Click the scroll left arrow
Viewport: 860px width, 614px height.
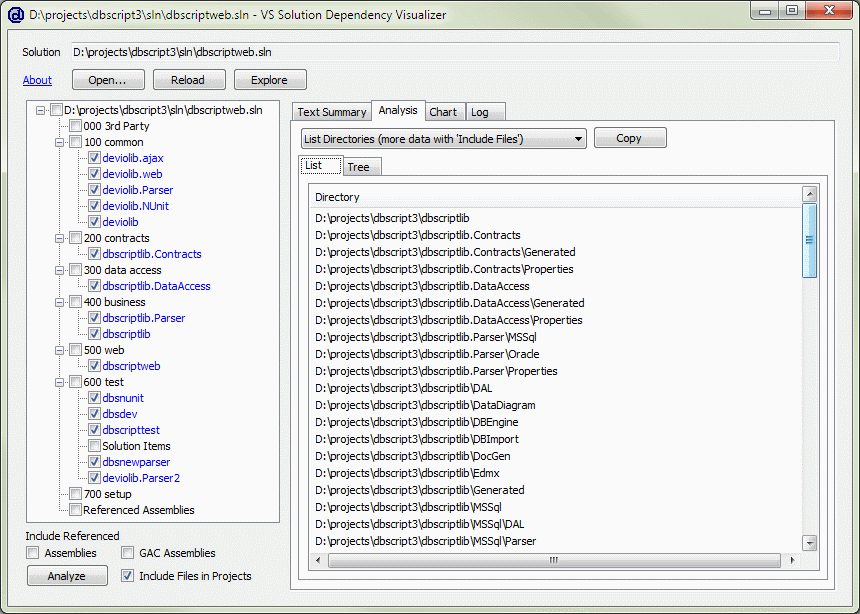click(318, 560)
